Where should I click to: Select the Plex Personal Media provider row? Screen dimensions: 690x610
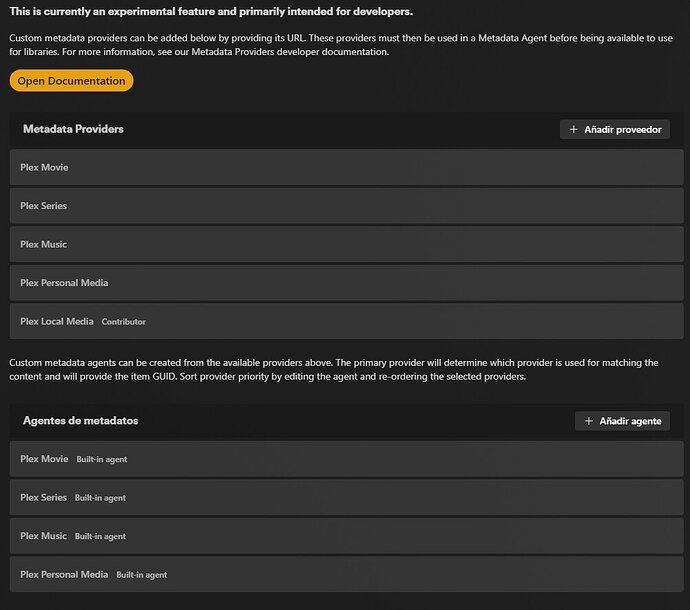point(346,283)
